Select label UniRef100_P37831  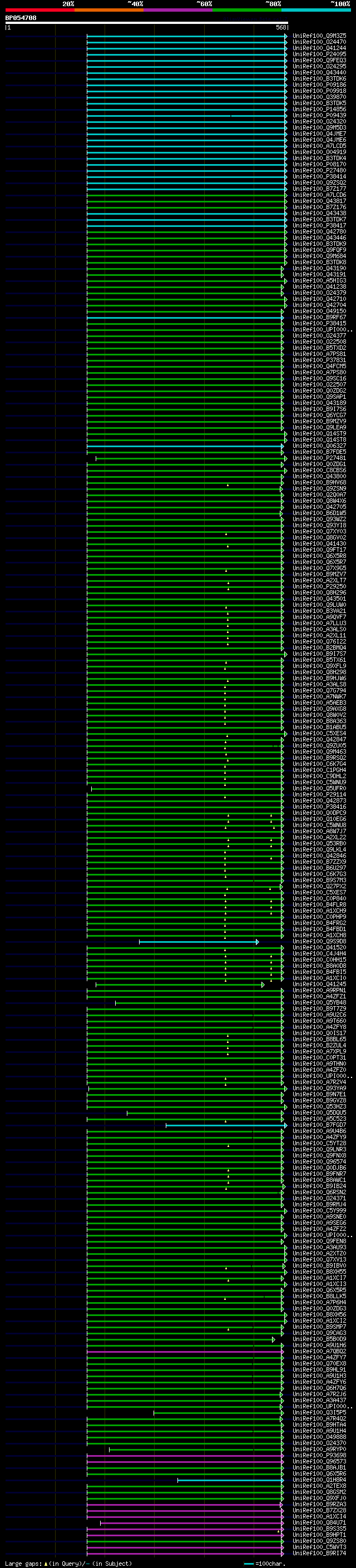click(319, 360)
